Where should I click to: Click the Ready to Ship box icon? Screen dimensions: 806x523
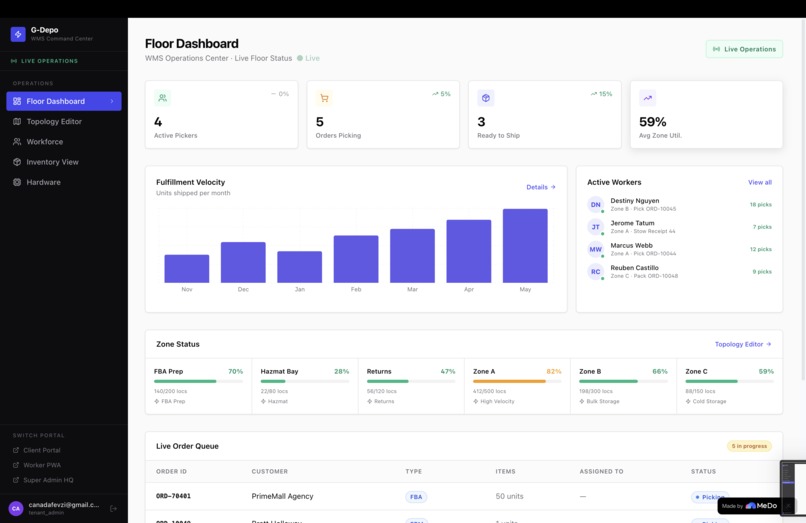tap(486, 98)
